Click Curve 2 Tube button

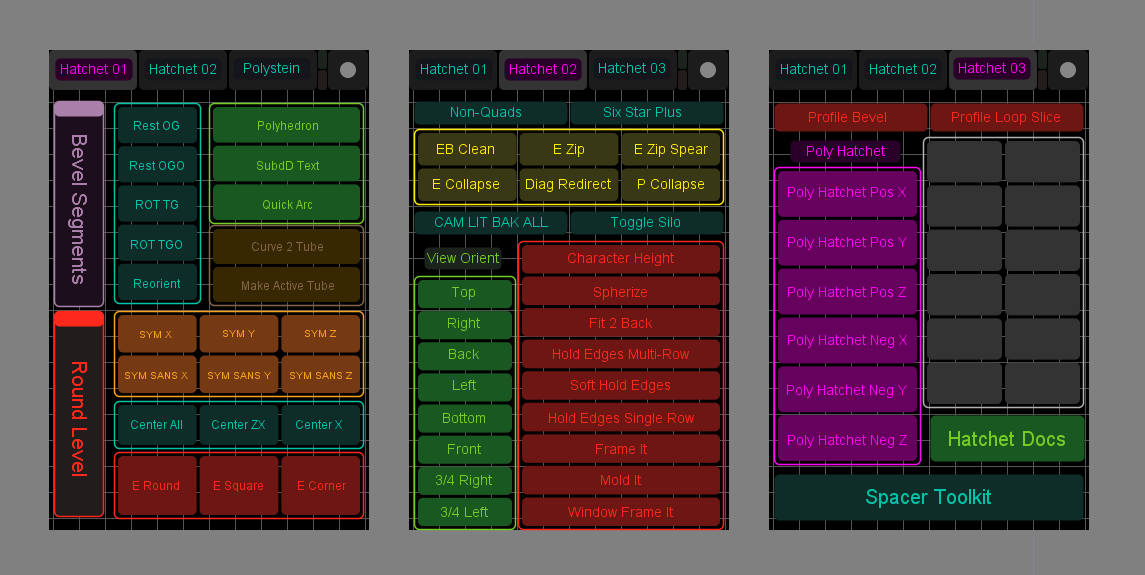[x=287, y=247]
